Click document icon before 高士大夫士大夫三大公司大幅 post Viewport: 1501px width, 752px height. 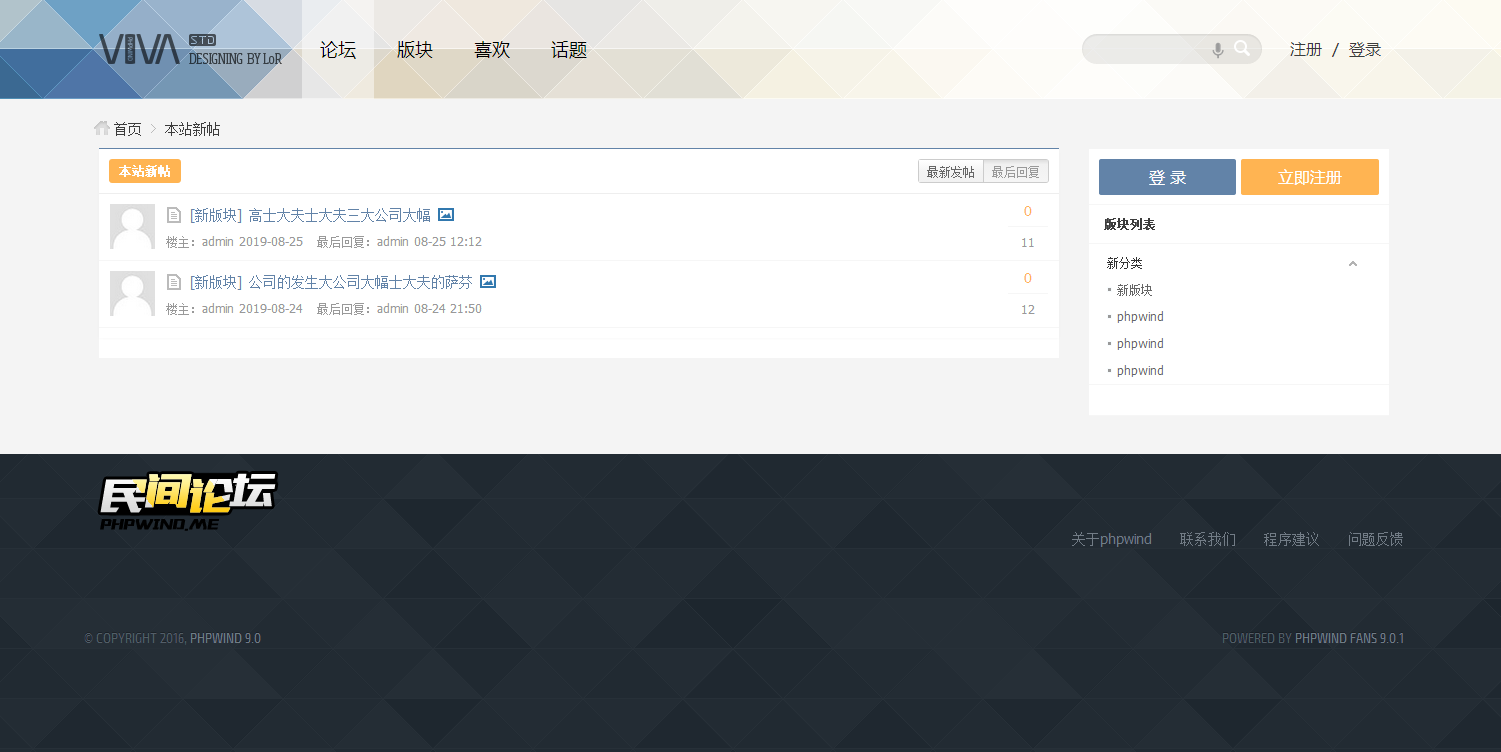tap(174, 215)
